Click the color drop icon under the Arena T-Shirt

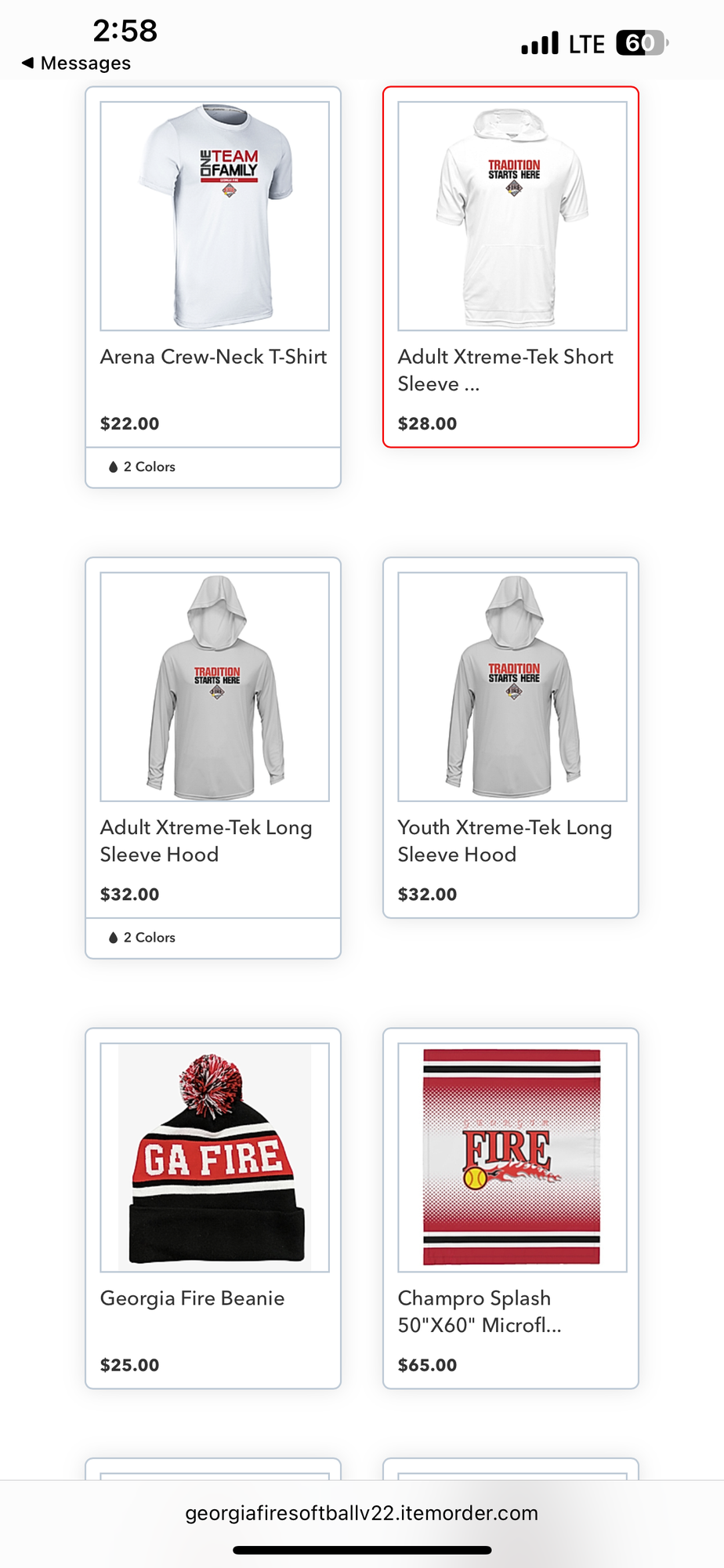point(114,466)
